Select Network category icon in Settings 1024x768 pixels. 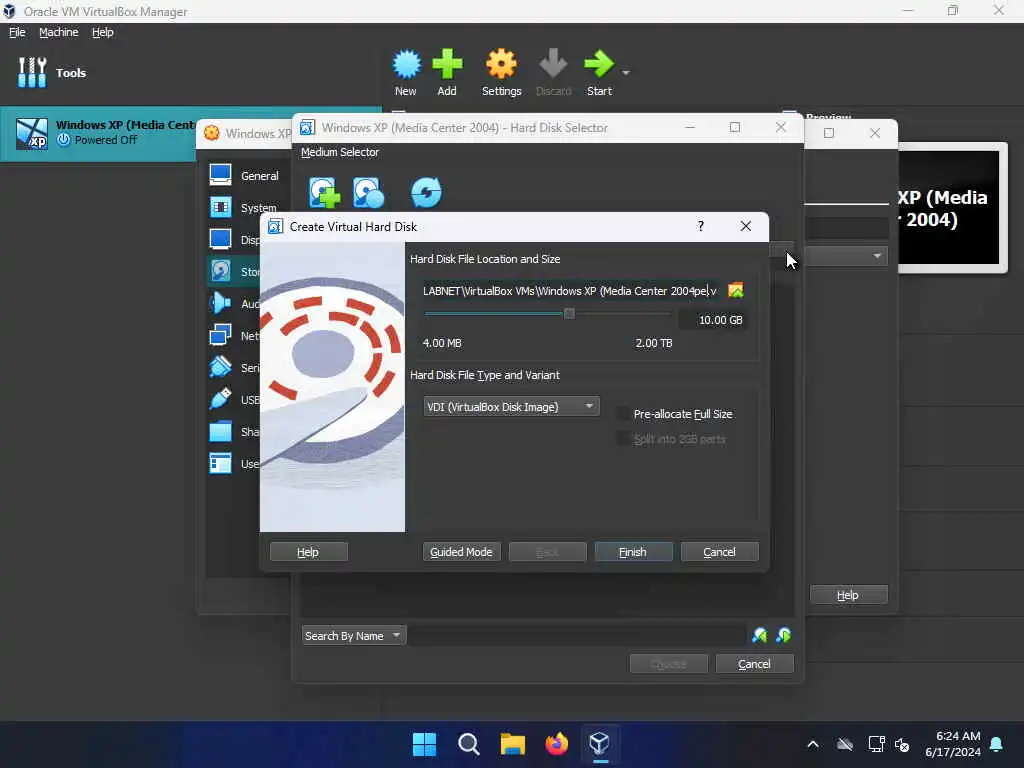pos(221,335)
